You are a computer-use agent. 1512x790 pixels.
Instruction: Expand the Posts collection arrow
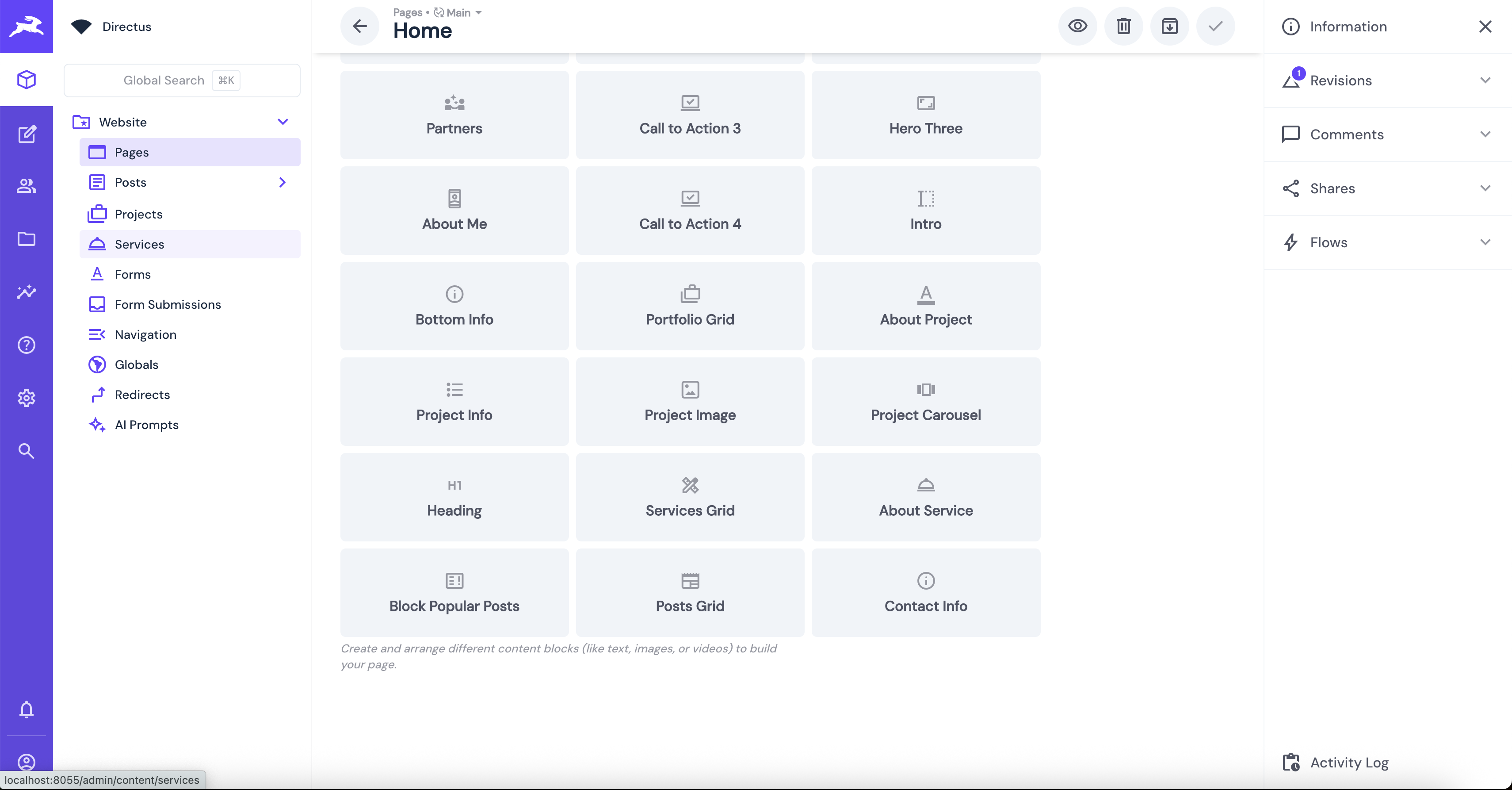pos(283,183)
